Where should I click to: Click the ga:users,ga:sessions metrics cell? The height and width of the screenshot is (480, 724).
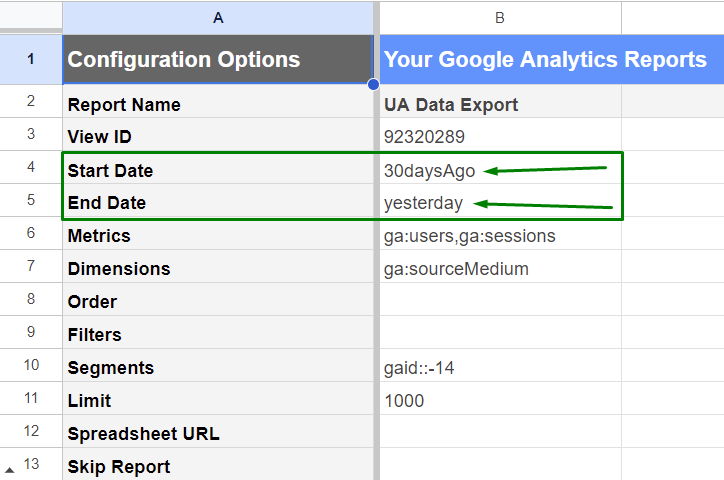(x=500, y=234)
